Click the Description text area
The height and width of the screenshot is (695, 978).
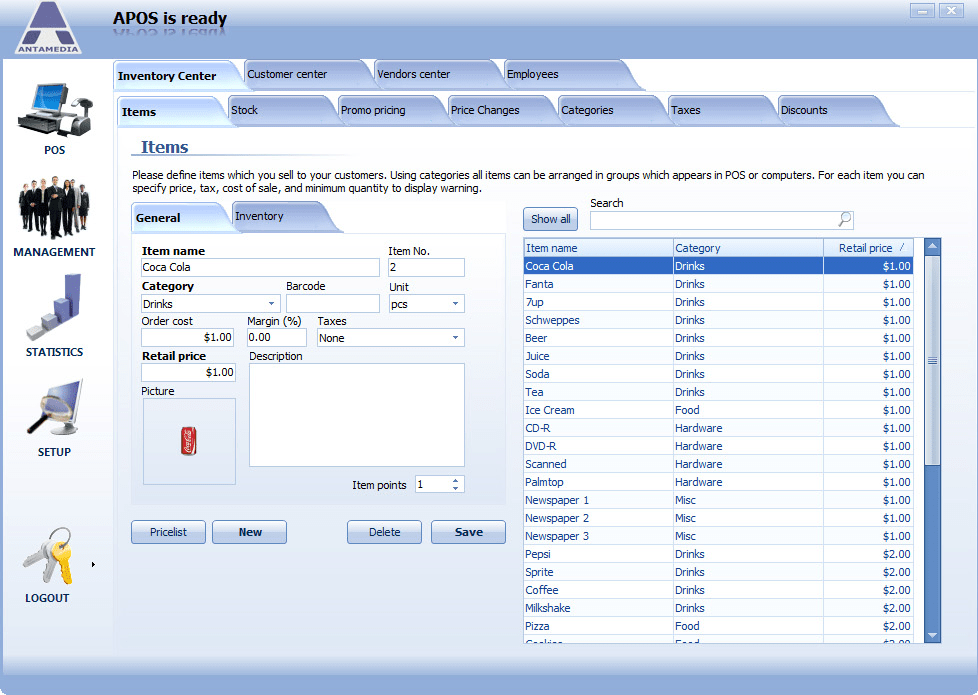point(357,415)
